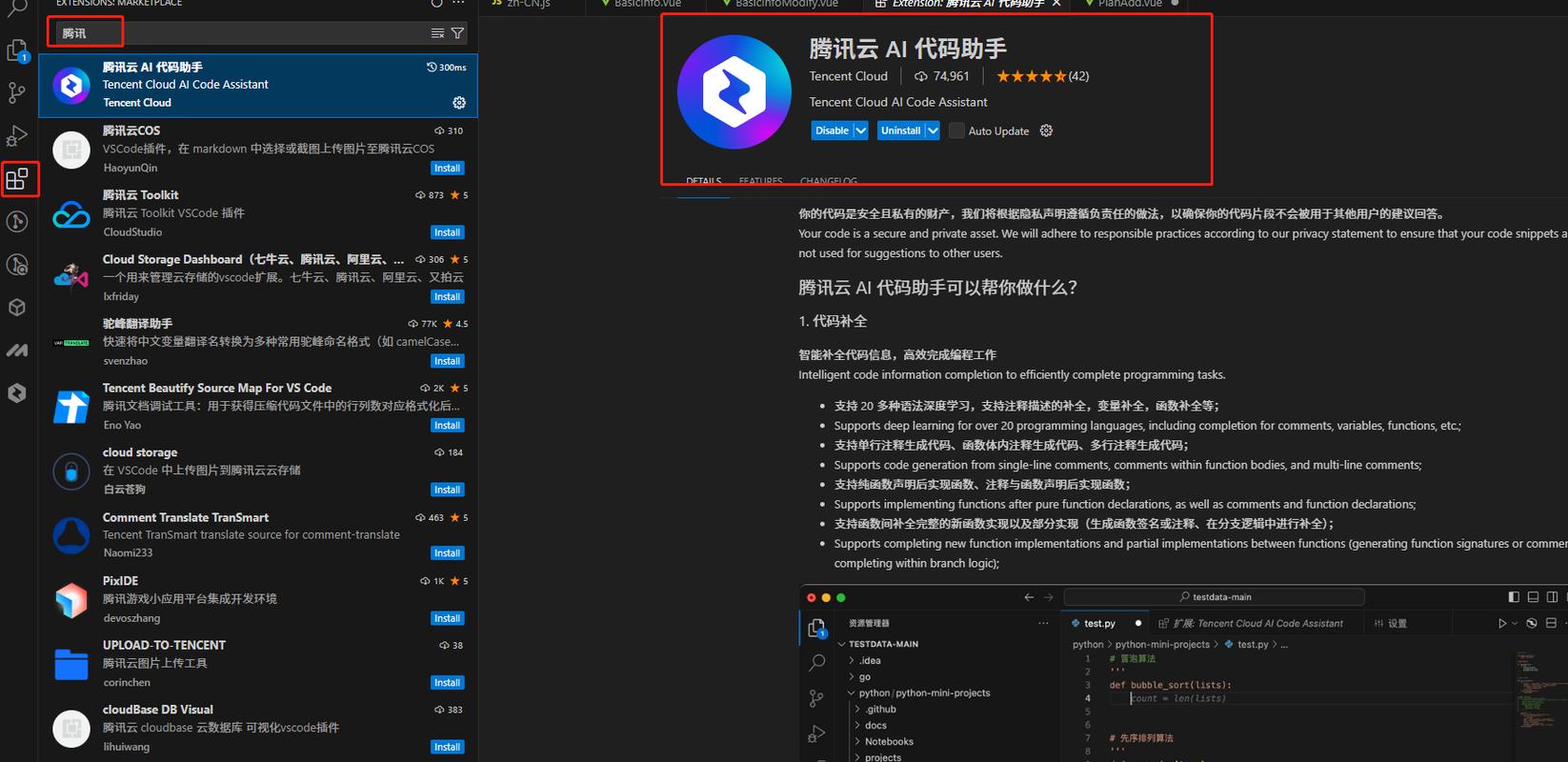Image resolution: width=1568 pixels, height=762 pixels.
Task: Click the large Tencent Cloud extension logo
Action: [734, 91]
